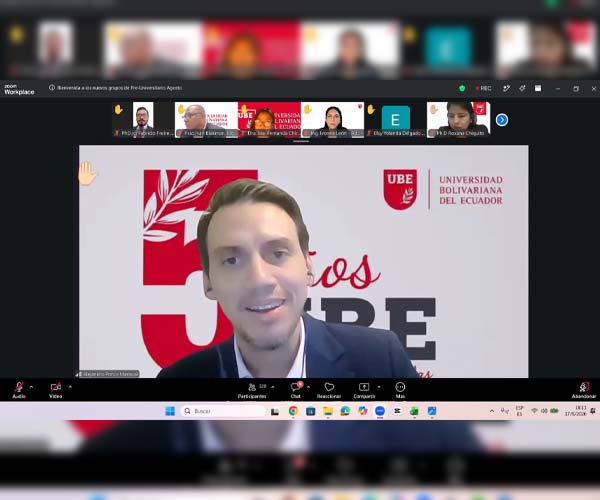The width and height of the screenshot is (600, 500).
Task: Open the Copilot app on the taskbar
Action: tap(362, 411)
